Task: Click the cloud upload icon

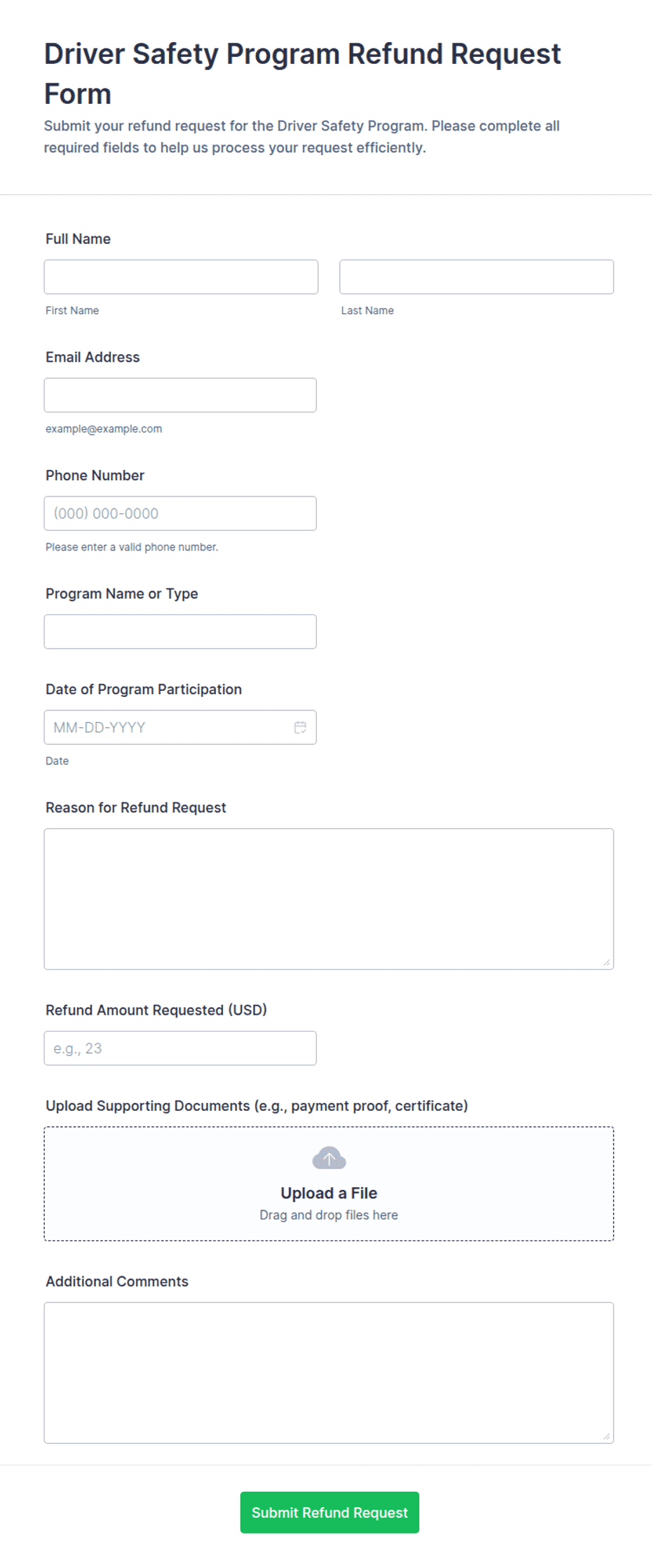Action: (x=329, y=1158)
